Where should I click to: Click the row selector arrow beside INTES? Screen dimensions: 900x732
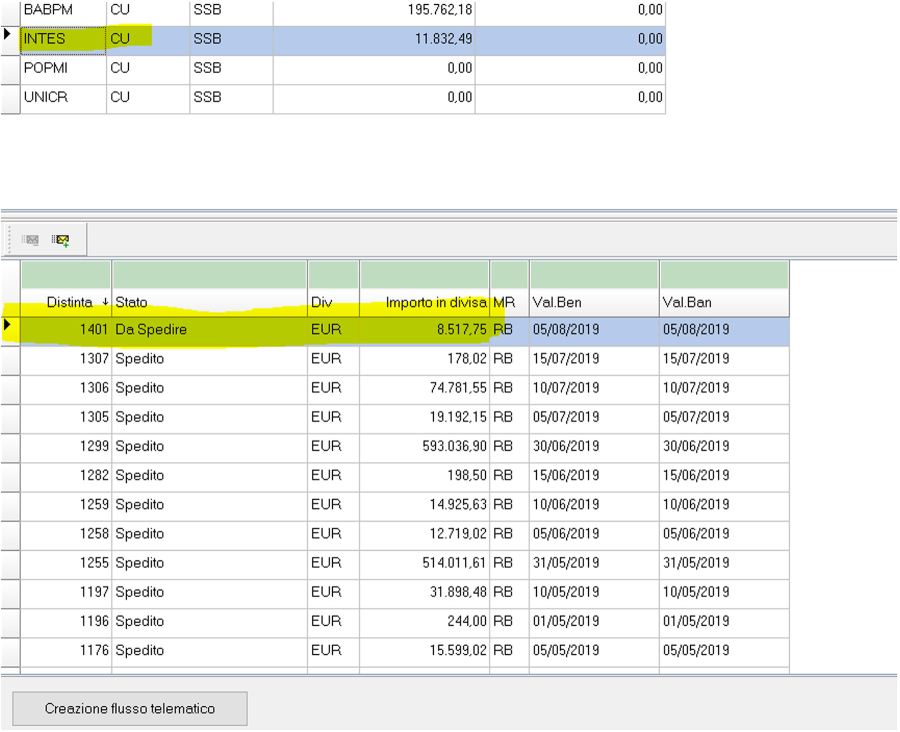[x=10, y=36]
